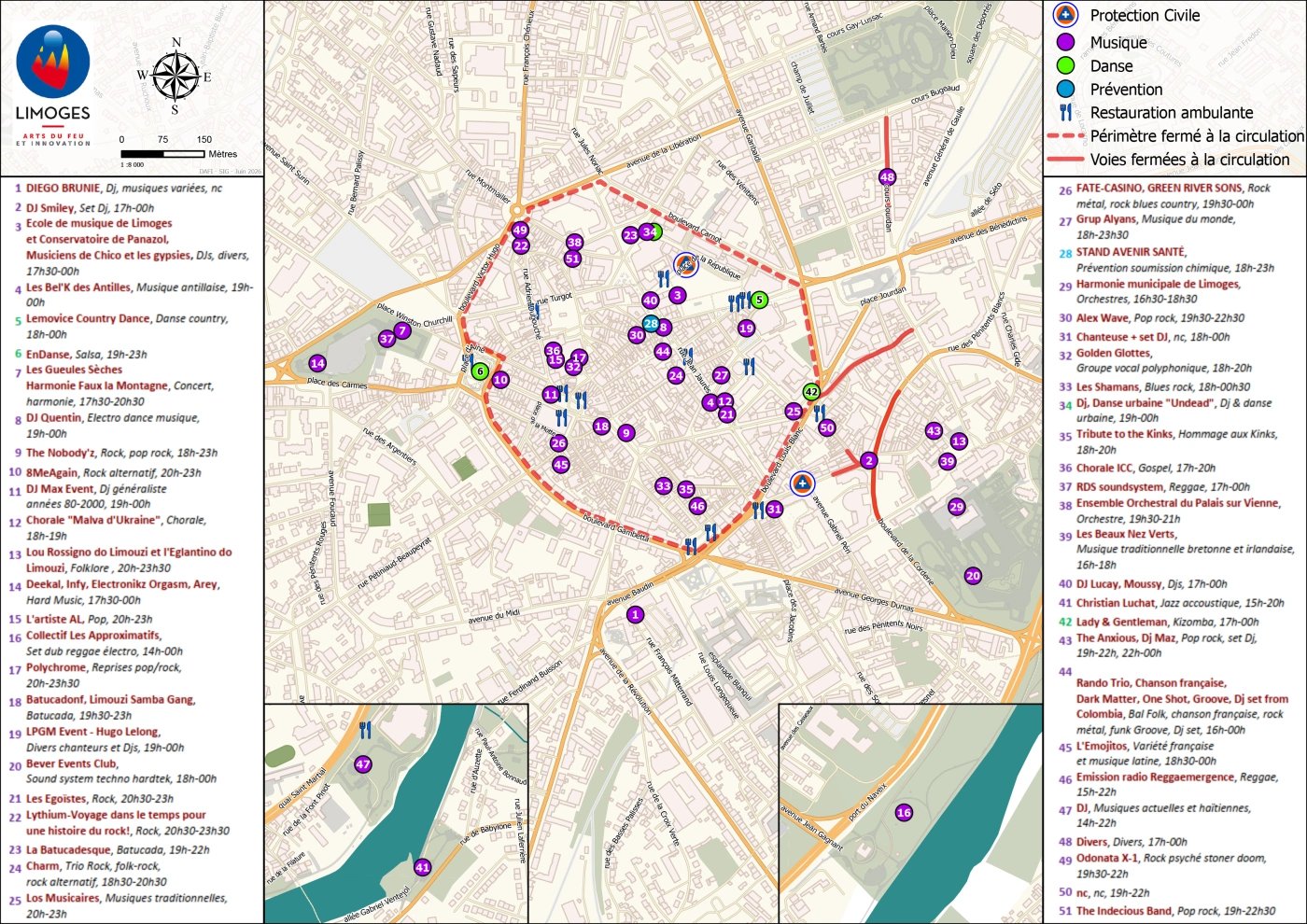
Task: Select map marker number 18
Action: point(601,427)
